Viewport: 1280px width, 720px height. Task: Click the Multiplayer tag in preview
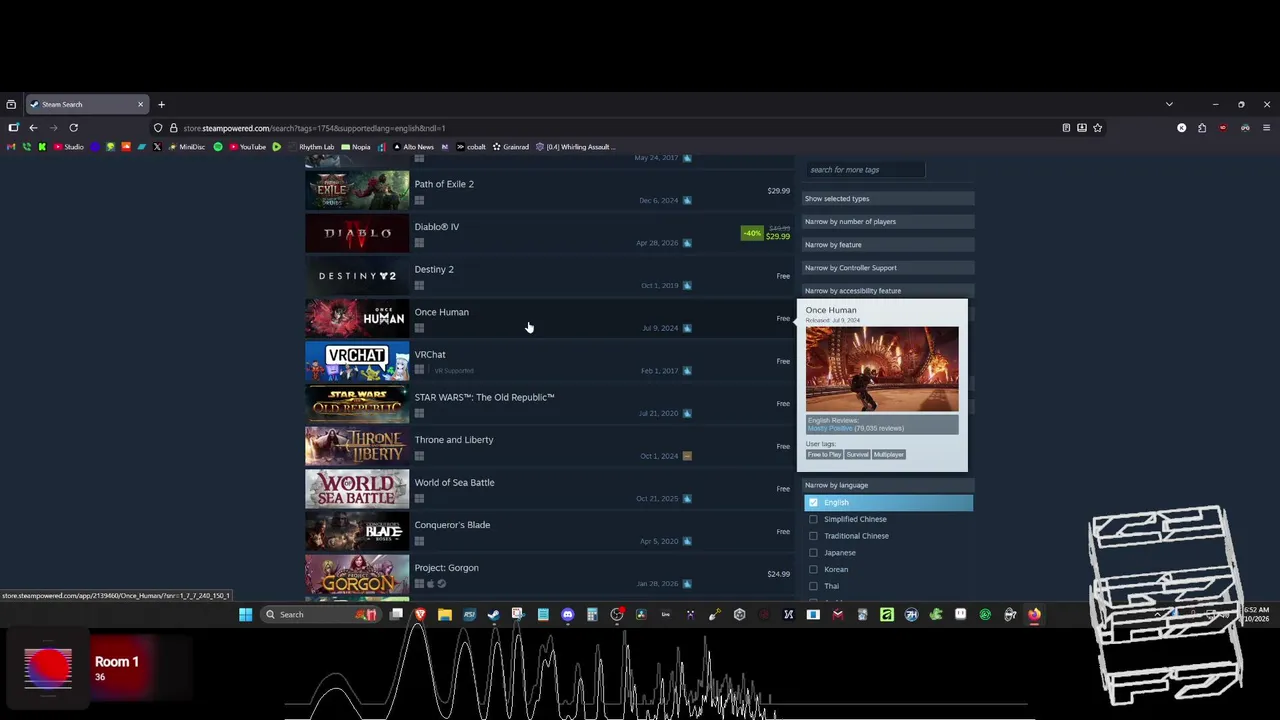click(888, 455)
